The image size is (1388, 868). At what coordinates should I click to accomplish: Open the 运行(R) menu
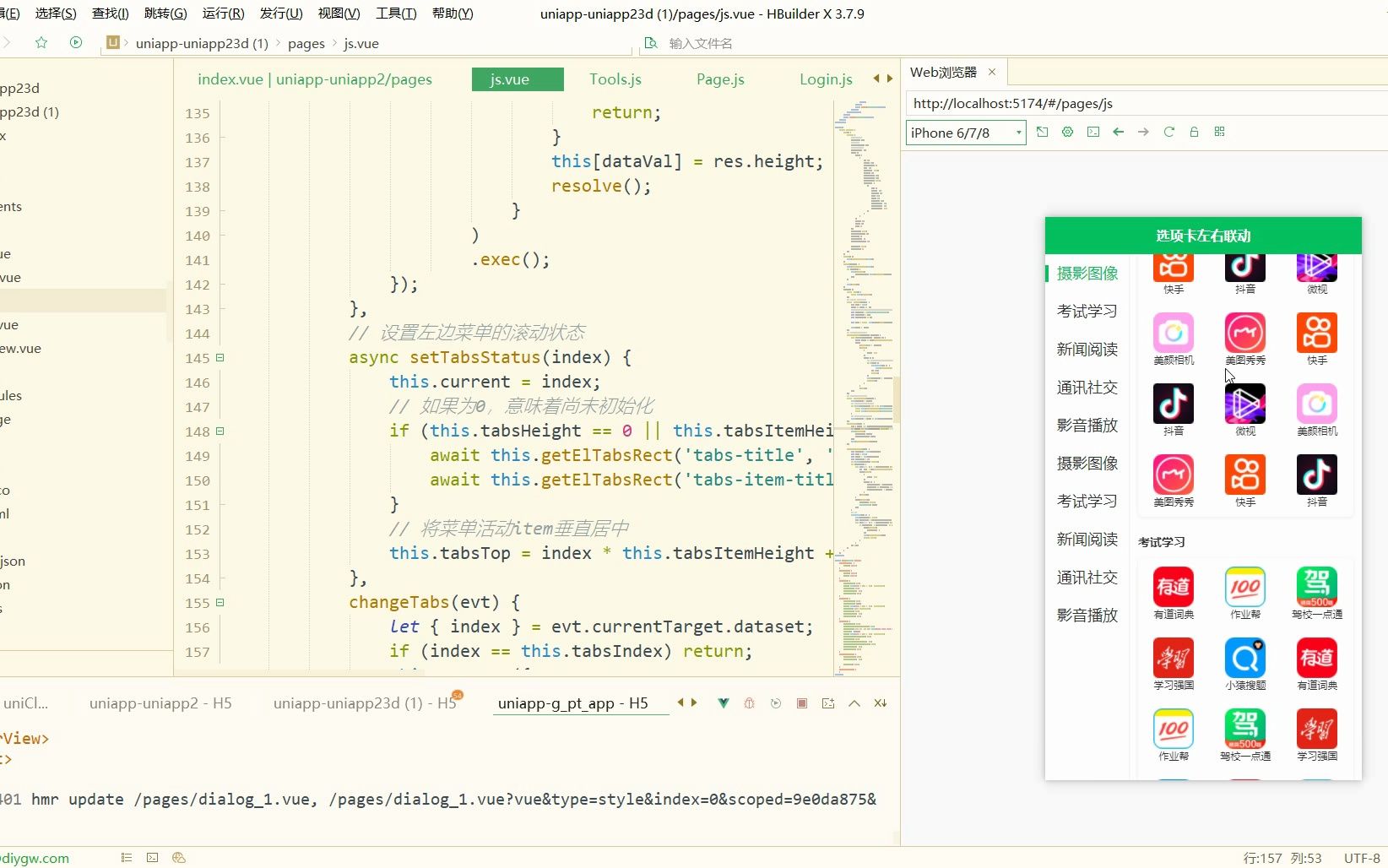click(223, 14)
